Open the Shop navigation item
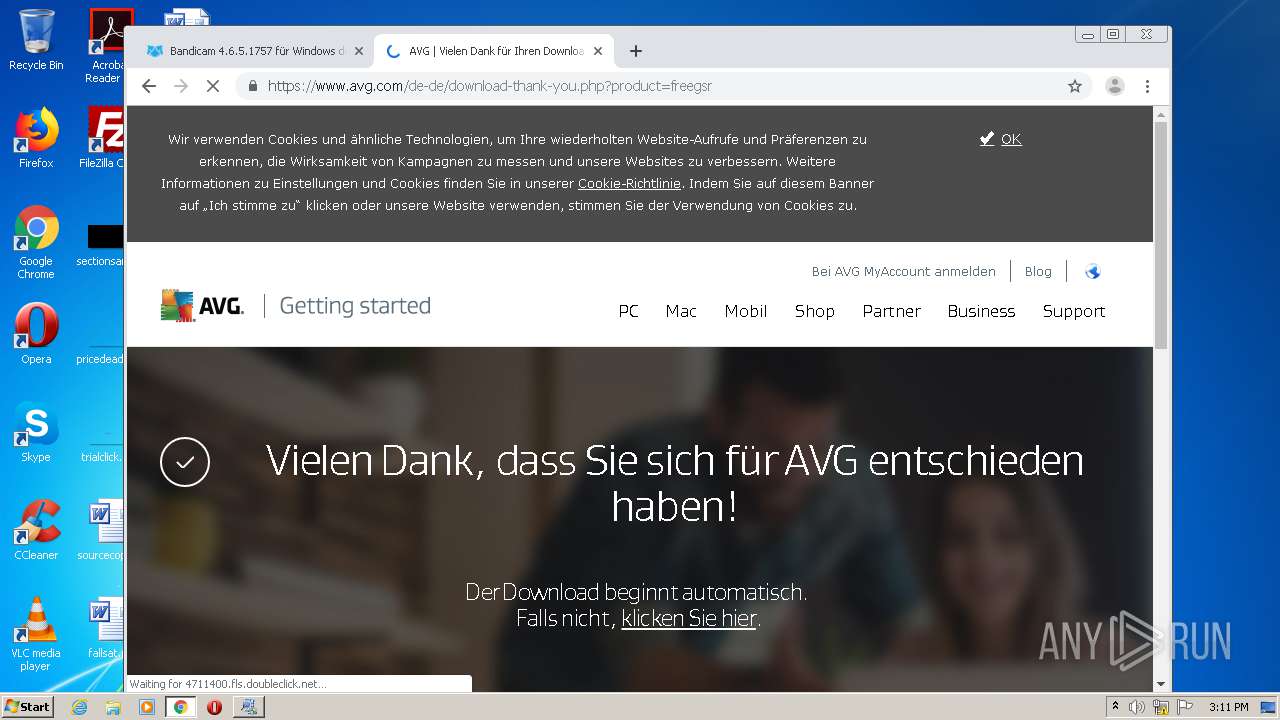This screenshot has height=720, width=1280. click(815, 311)
